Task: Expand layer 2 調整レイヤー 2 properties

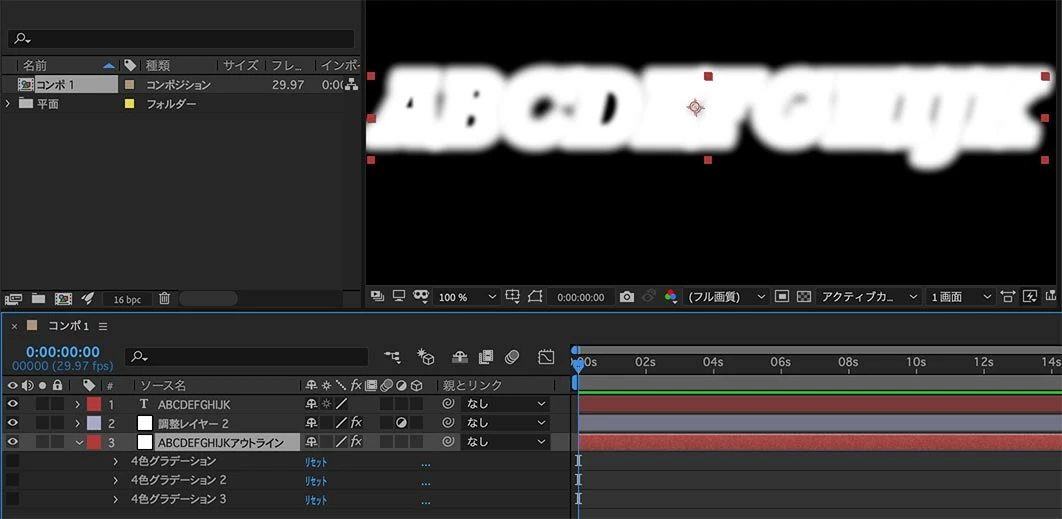Action: pos(77,423)
